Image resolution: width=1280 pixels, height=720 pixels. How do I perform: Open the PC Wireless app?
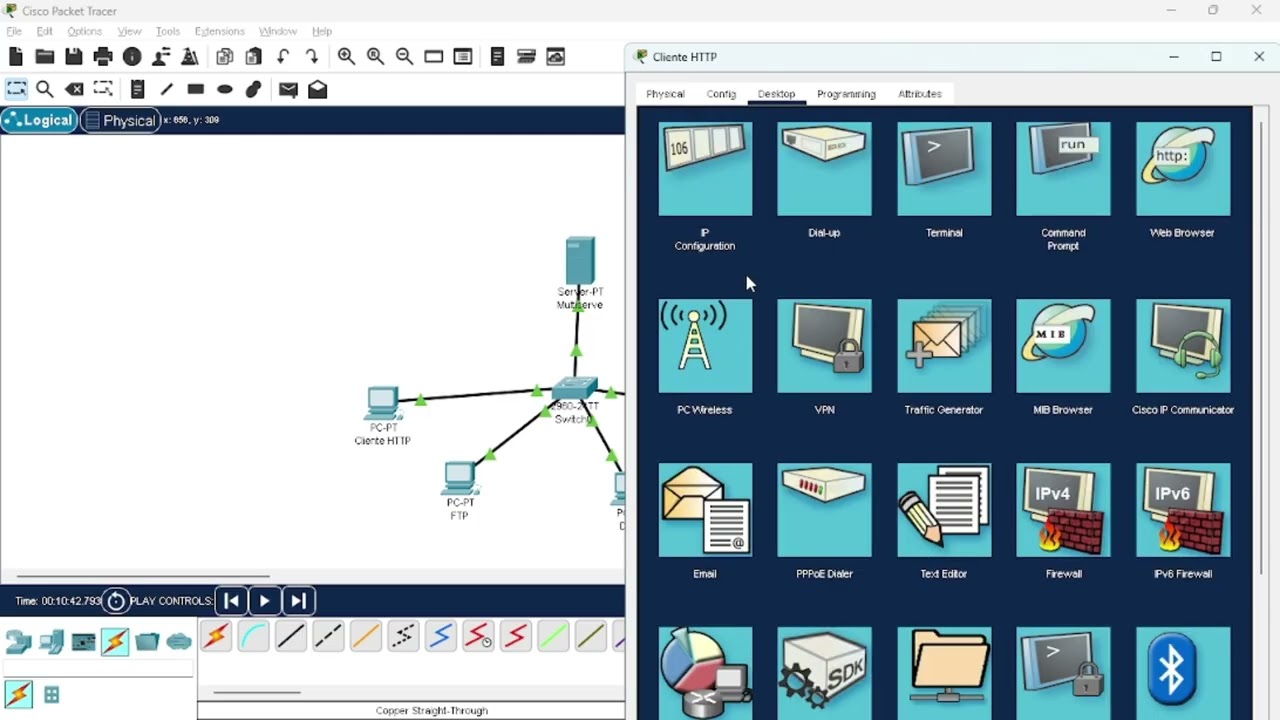(705, 346)
